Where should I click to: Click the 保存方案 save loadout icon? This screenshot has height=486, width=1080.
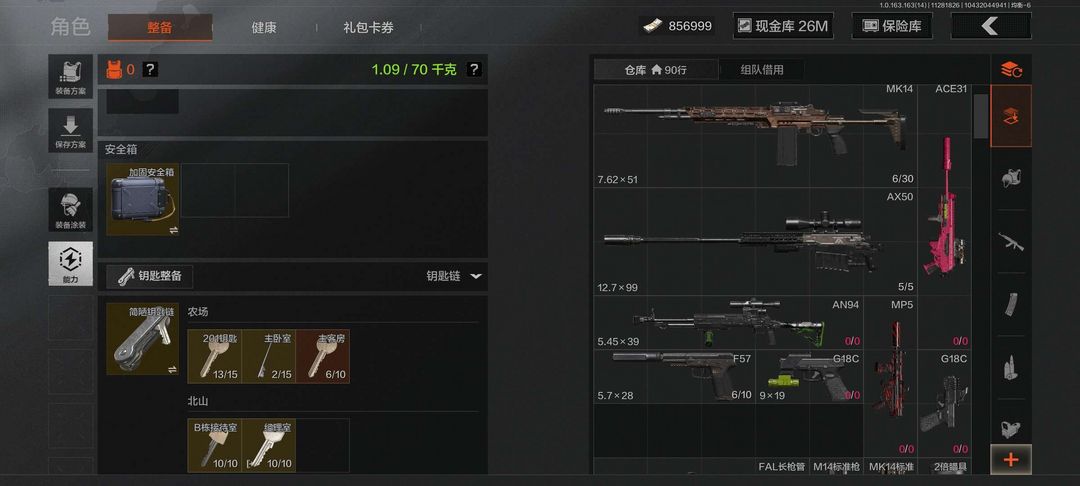click(x=71, y=131)
